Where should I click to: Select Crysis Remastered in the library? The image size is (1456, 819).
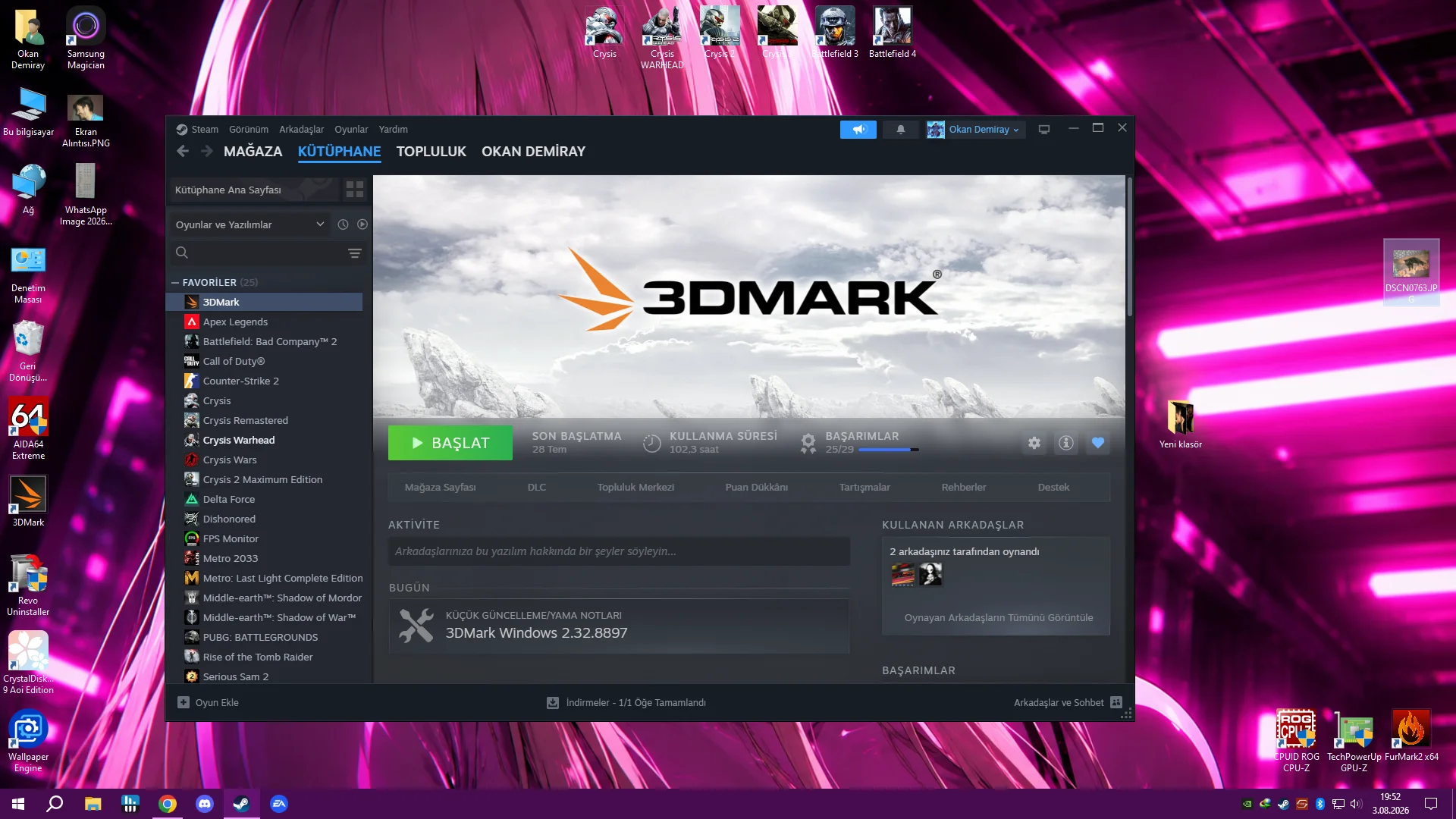[264, 420]
